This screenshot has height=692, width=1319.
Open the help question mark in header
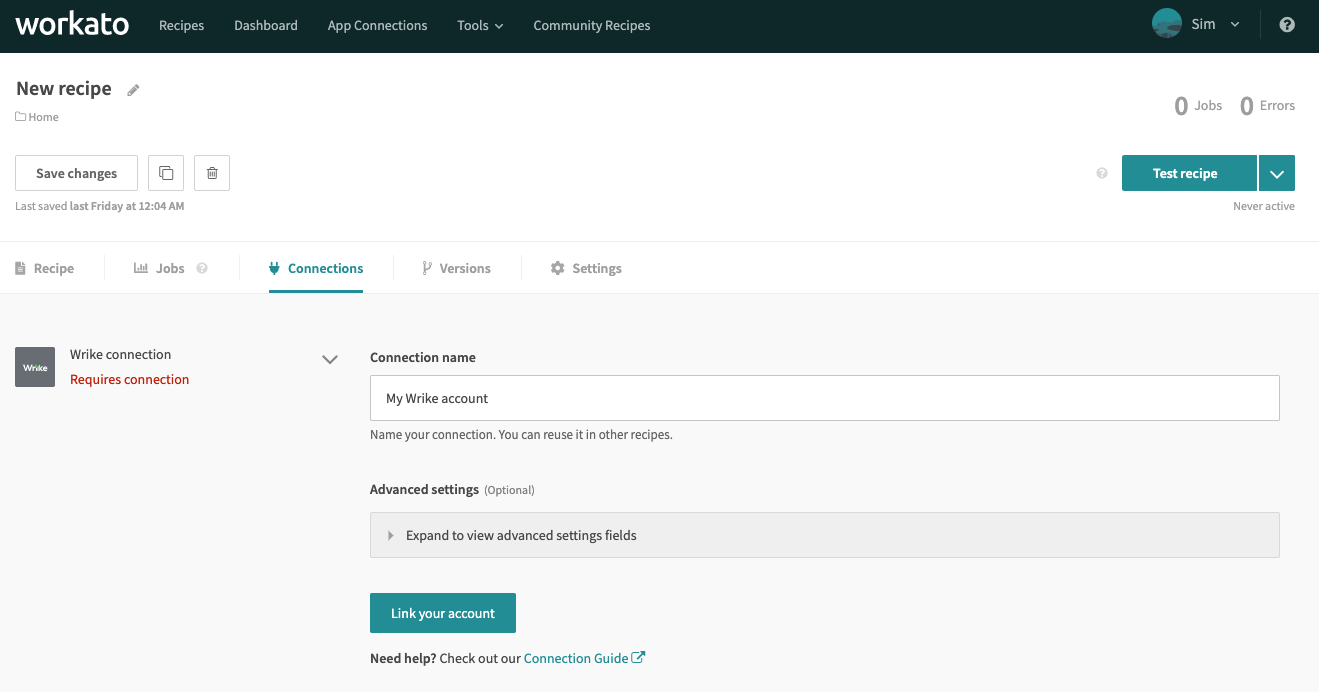pyautogui.click(x=1287, y=25)
